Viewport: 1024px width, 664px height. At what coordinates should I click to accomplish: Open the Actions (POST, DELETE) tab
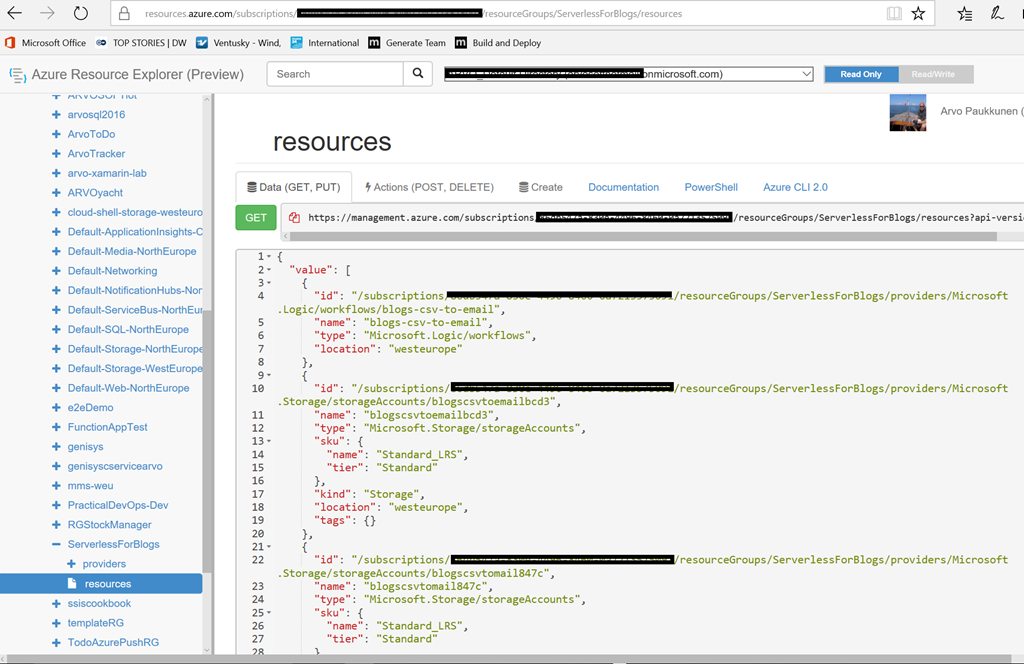[x=429, y=187]
